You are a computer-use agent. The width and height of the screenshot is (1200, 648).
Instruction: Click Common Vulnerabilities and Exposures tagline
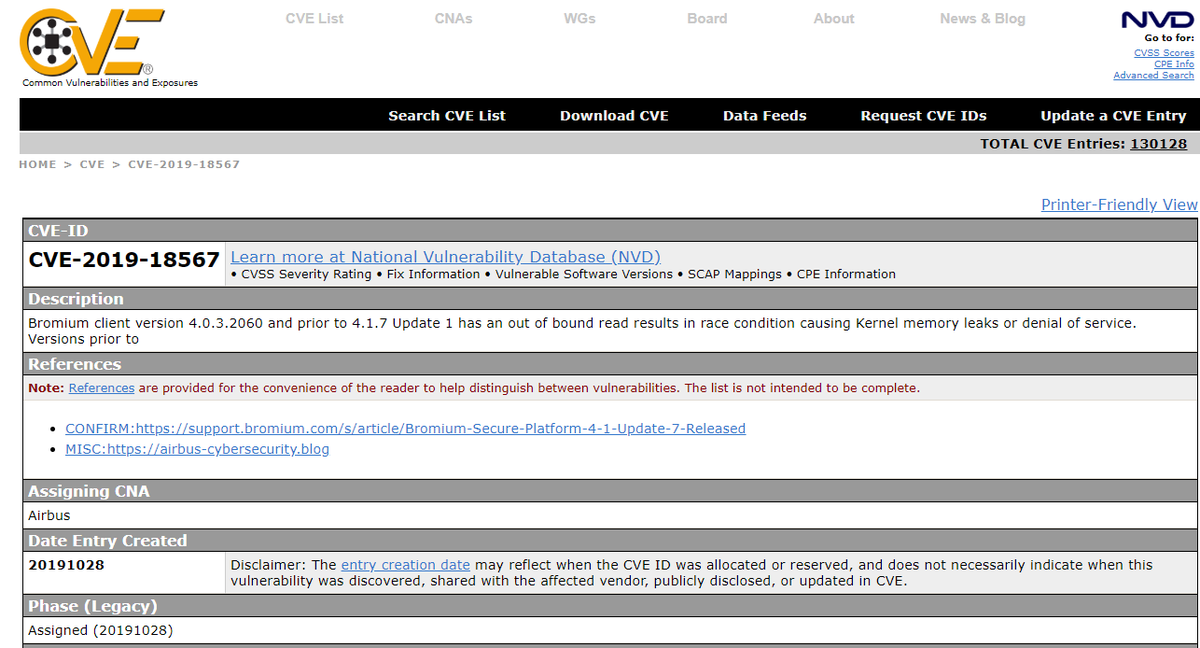[x=110, y=83]
